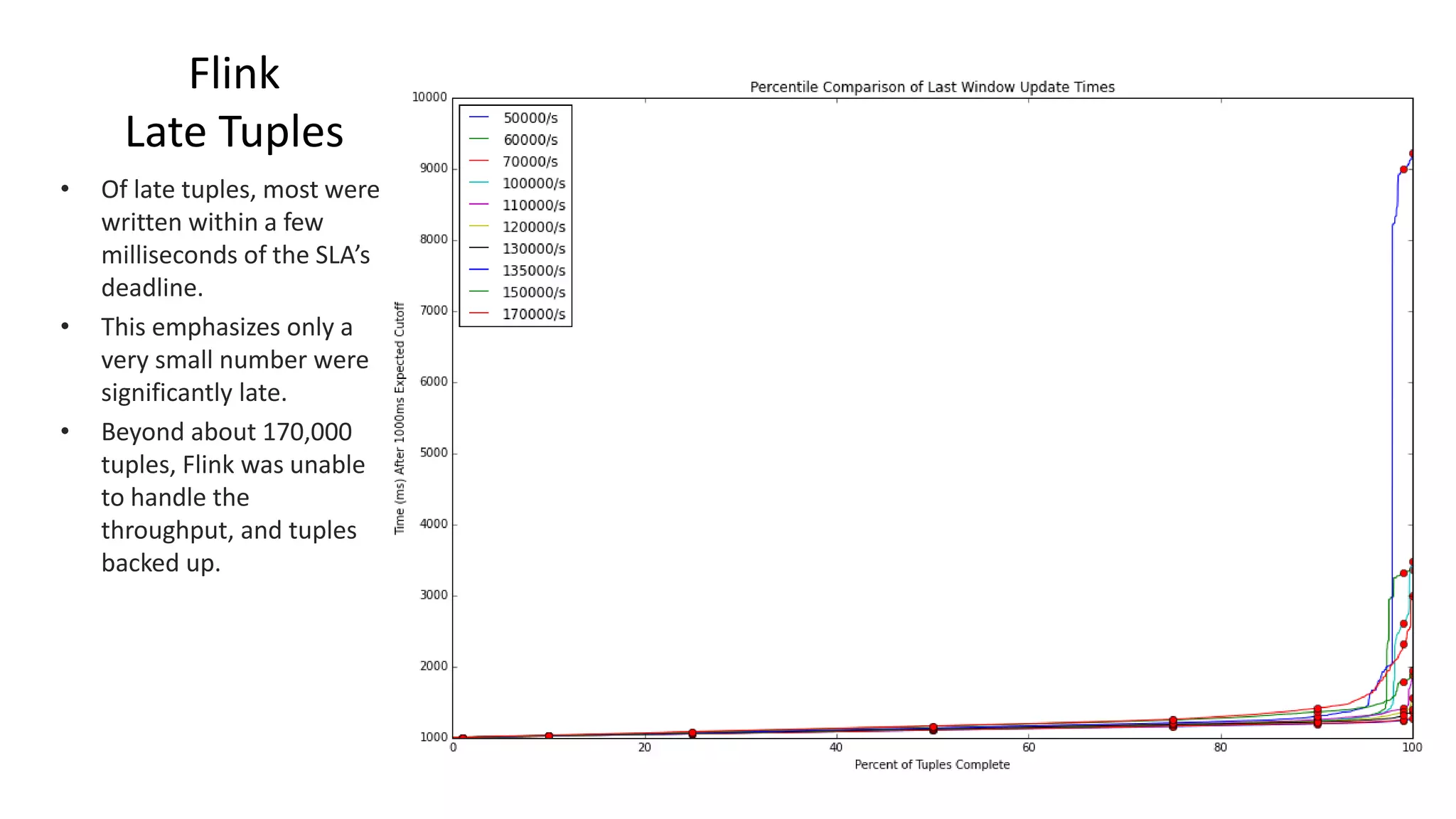Click the y-axis tick value 3000
The width and height of the screenshot is (1456, 819).
(434, 595)
